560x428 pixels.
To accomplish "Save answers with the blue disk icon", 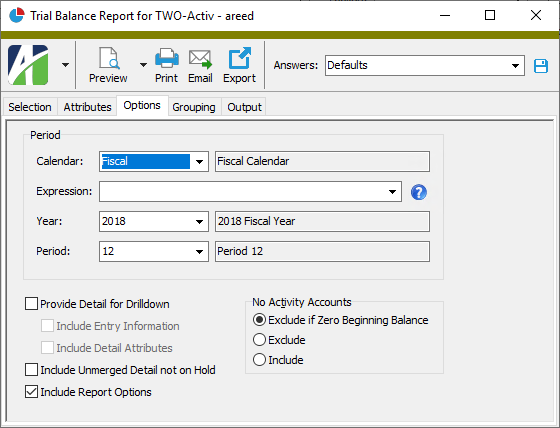I will pyautogui.click(x=541, y=66).
